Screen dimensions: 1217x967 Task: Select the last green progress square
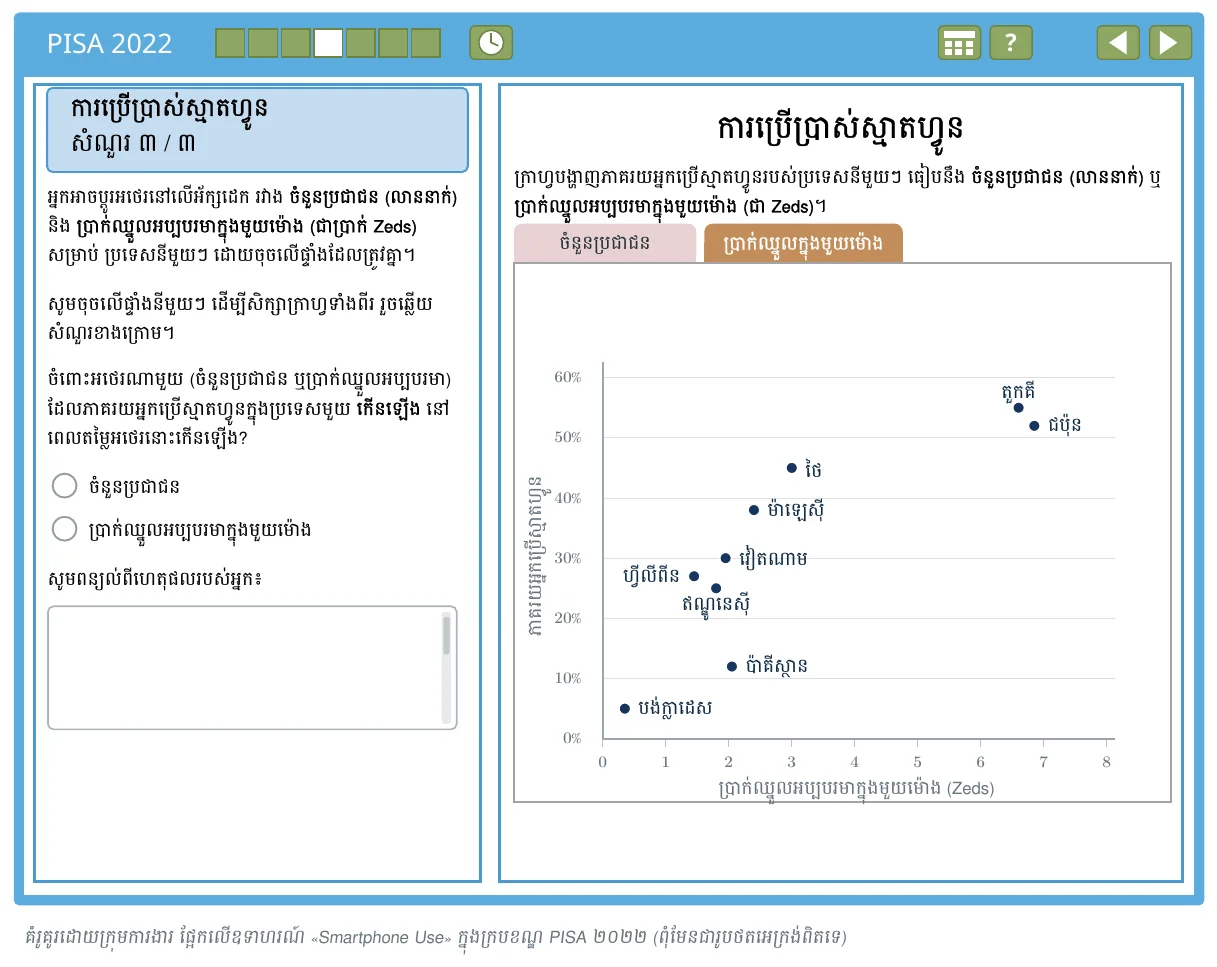click(426, 43)
